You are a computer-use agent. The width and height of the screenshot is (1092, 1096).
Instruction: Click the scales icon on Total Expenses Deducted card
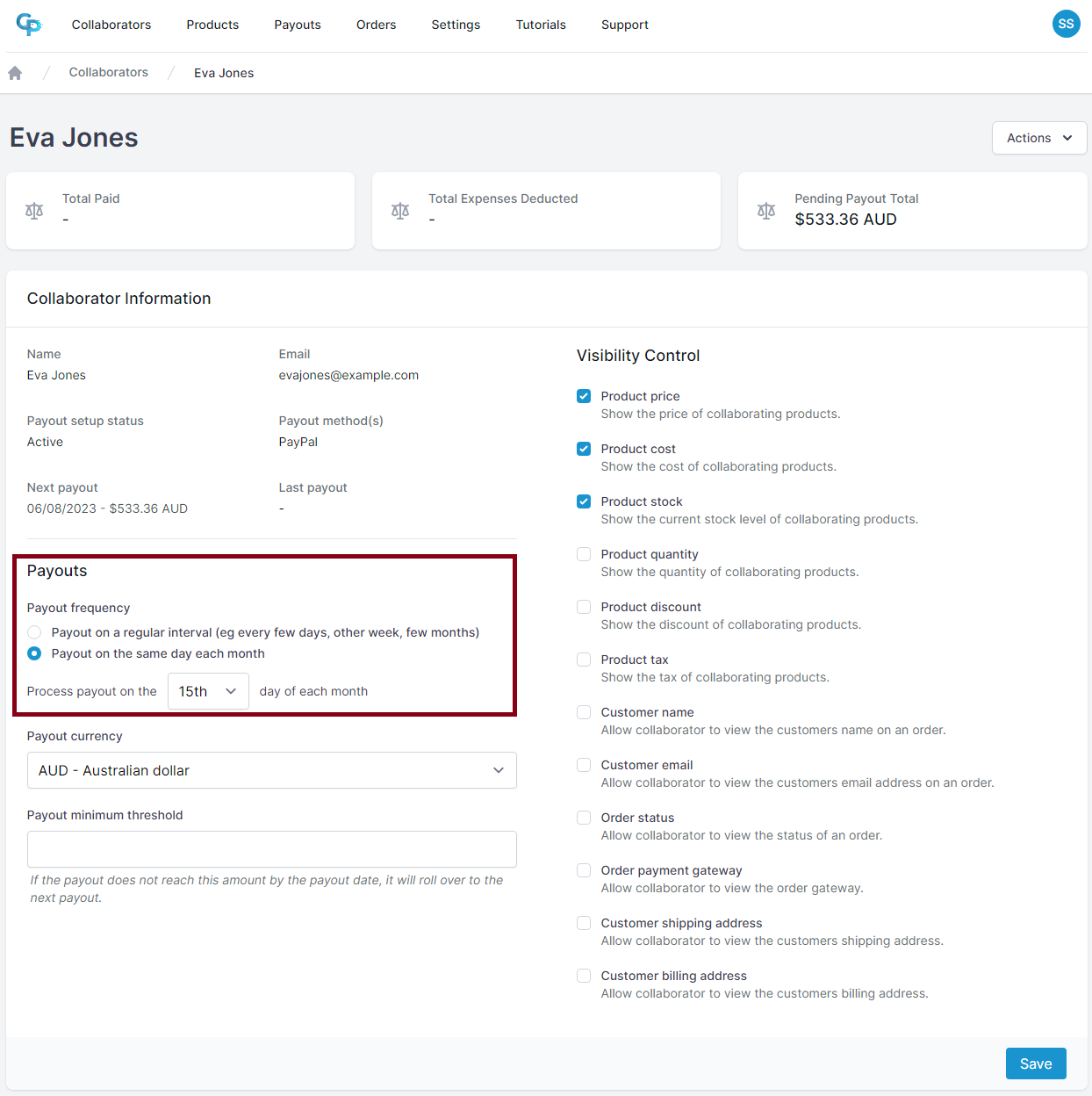point(400,211)
